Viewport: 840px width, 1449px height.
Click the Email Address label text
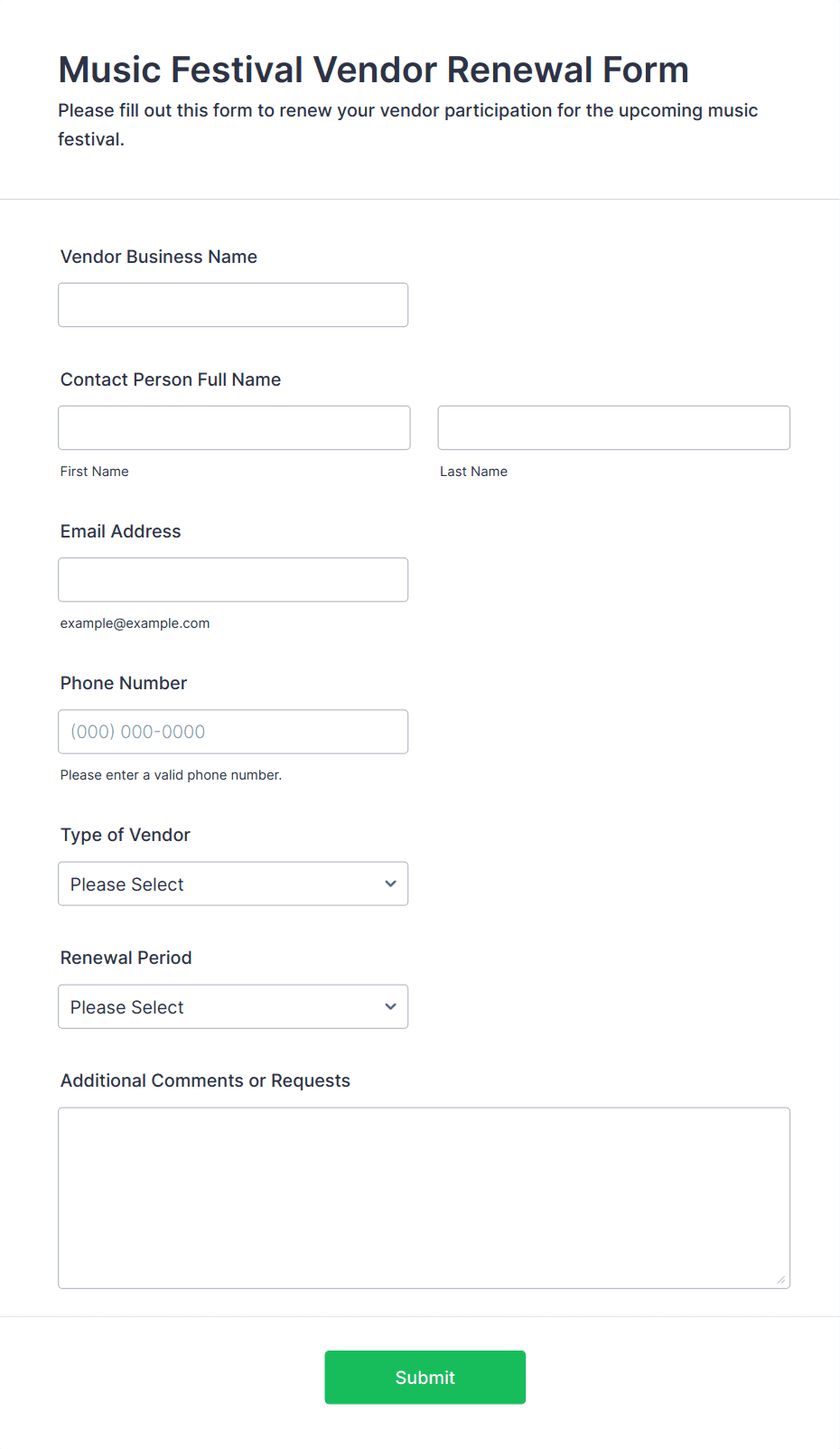[x=121, y=531]
